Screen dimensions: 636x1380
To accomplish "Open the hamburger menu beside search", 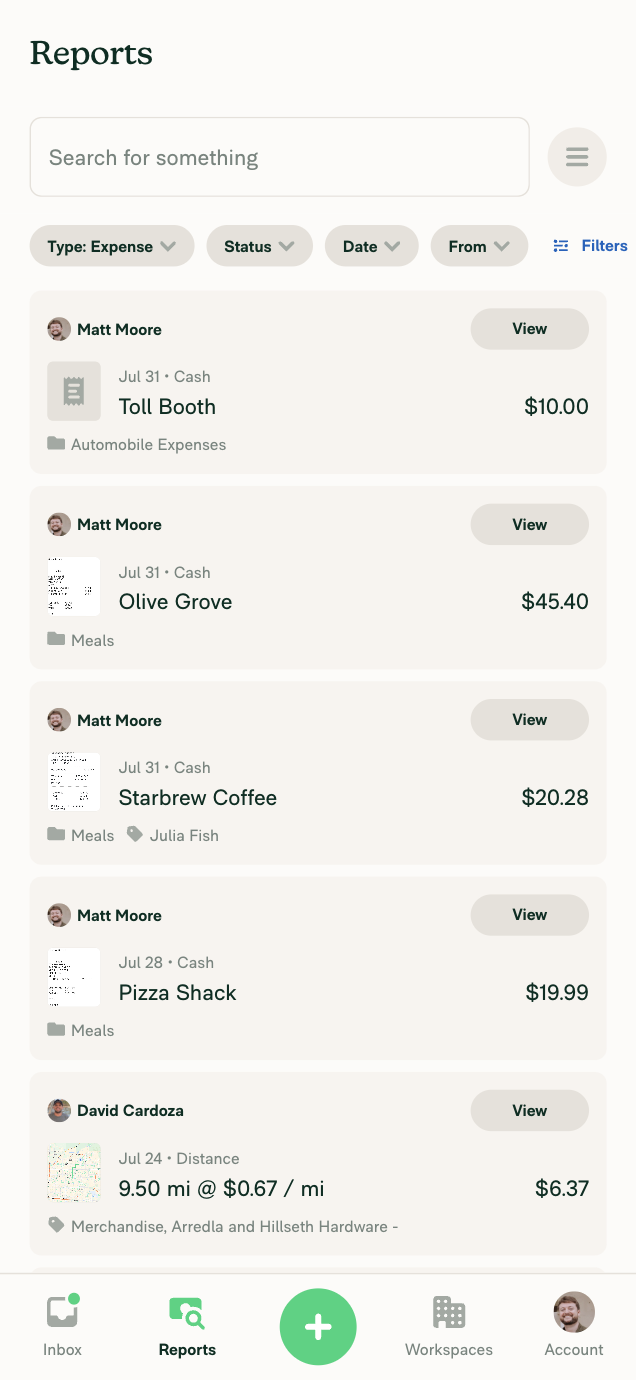I will [x=577, y=157].
